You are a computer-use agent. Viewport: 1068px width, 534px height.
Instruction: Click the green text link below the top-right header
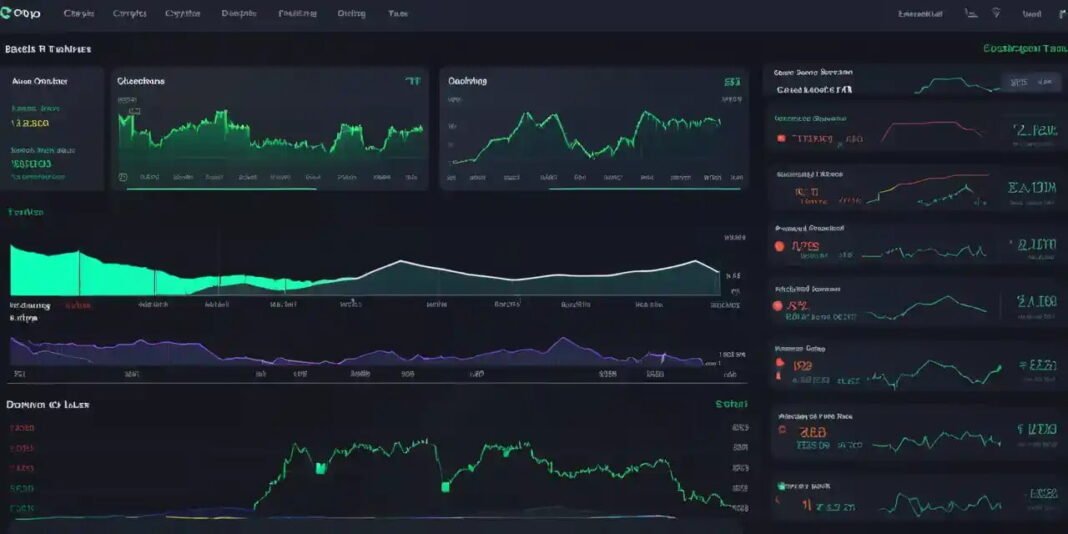(1023, 48)
